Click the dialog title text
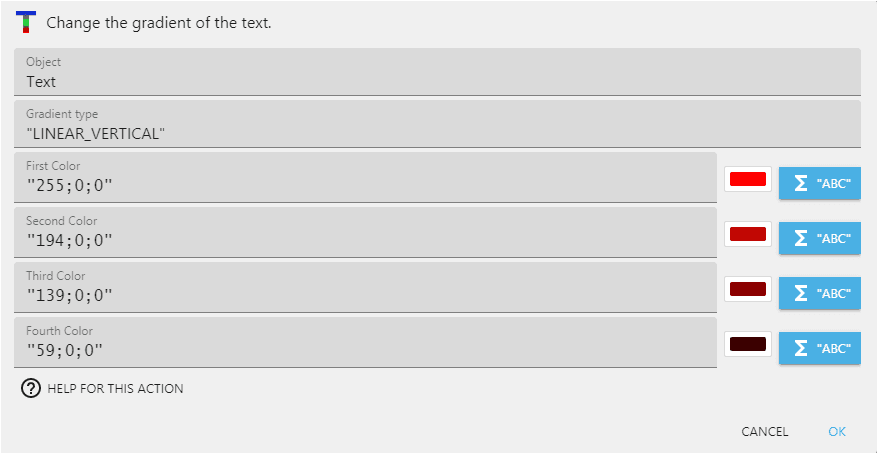 click(x=159, y=23)
